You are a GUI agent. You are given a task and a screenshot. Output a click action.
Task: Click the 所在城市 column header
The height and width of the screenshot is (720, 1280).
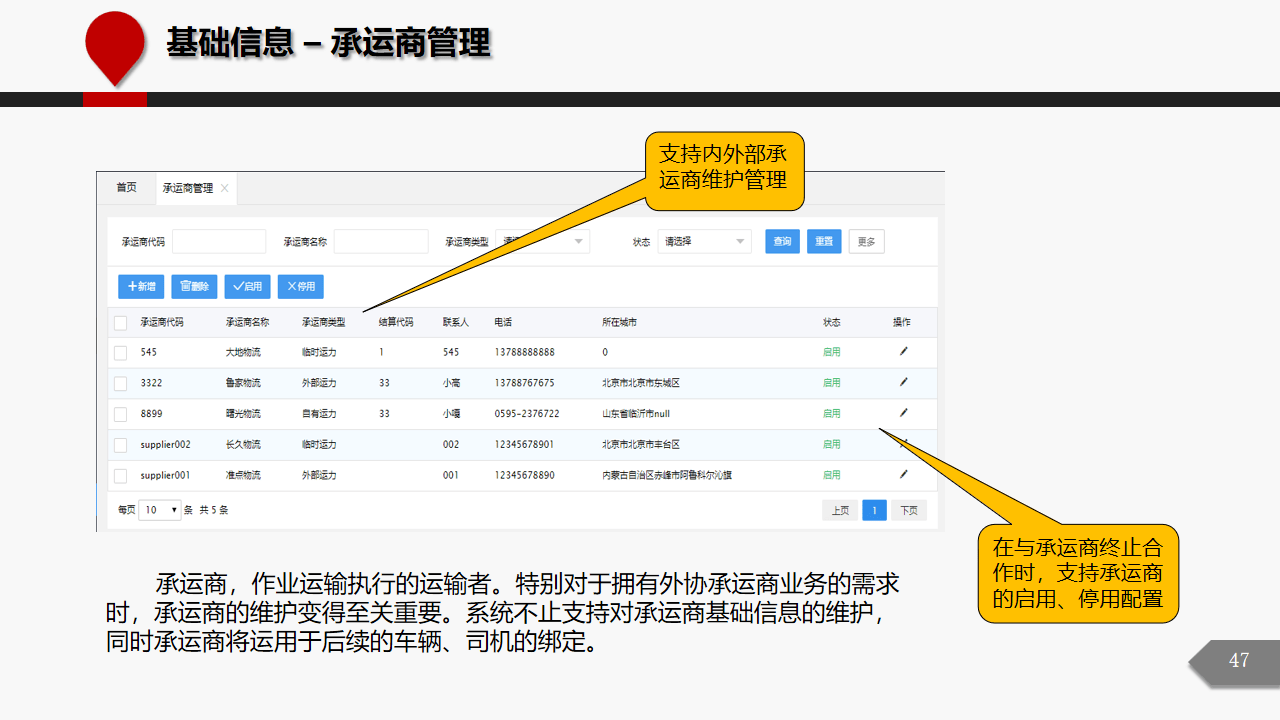click(x=620, y=322)
